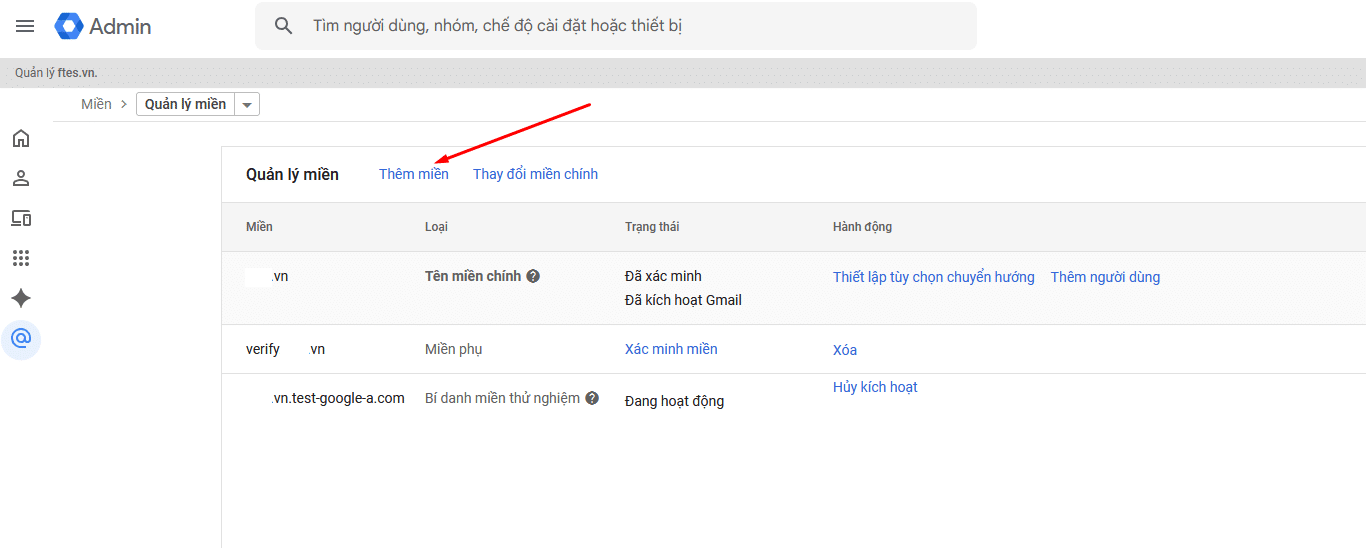
Task: Click the Google Admin logo
Action: coord(104,26)
